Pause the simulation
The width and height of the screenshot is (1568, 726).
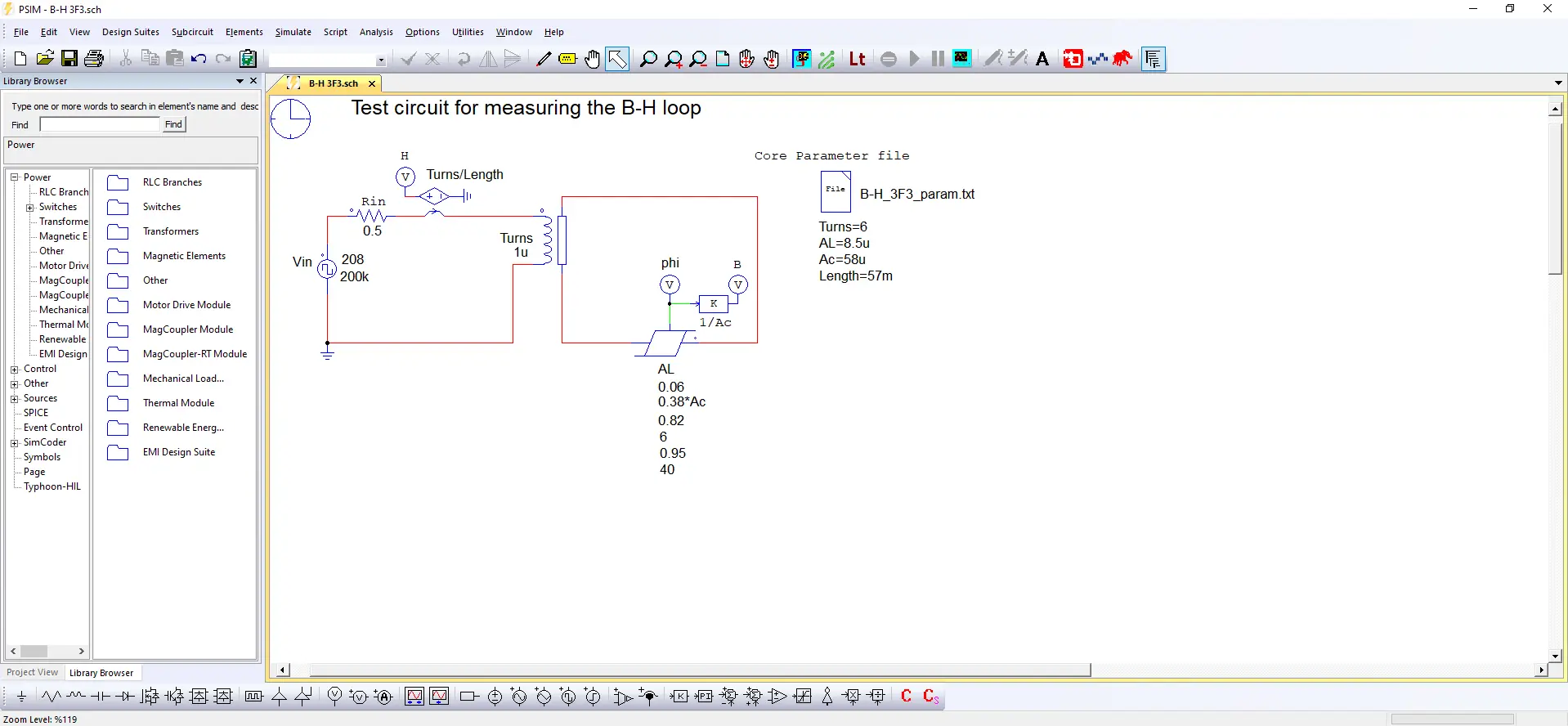(x=938, y=59)
